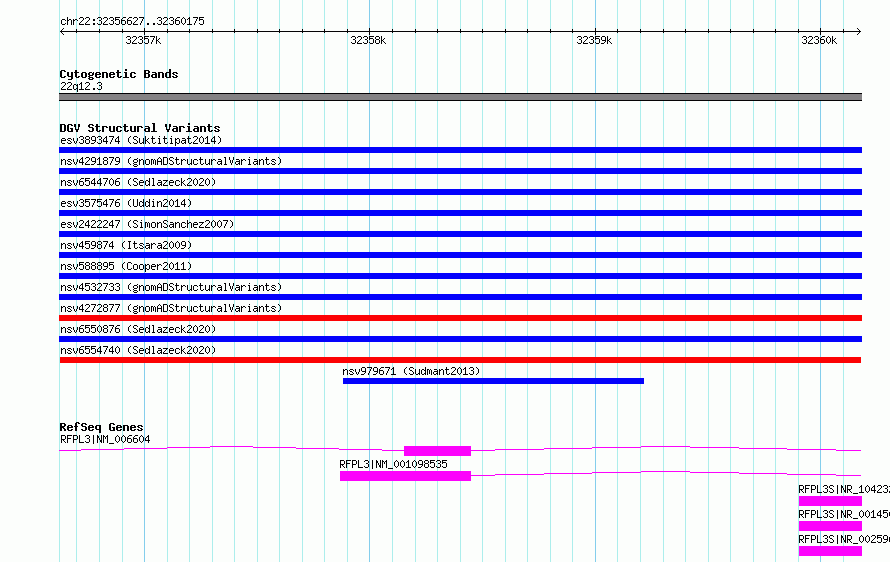Click the nsv979671 (Sudmant2013) label

coord(411,371)
